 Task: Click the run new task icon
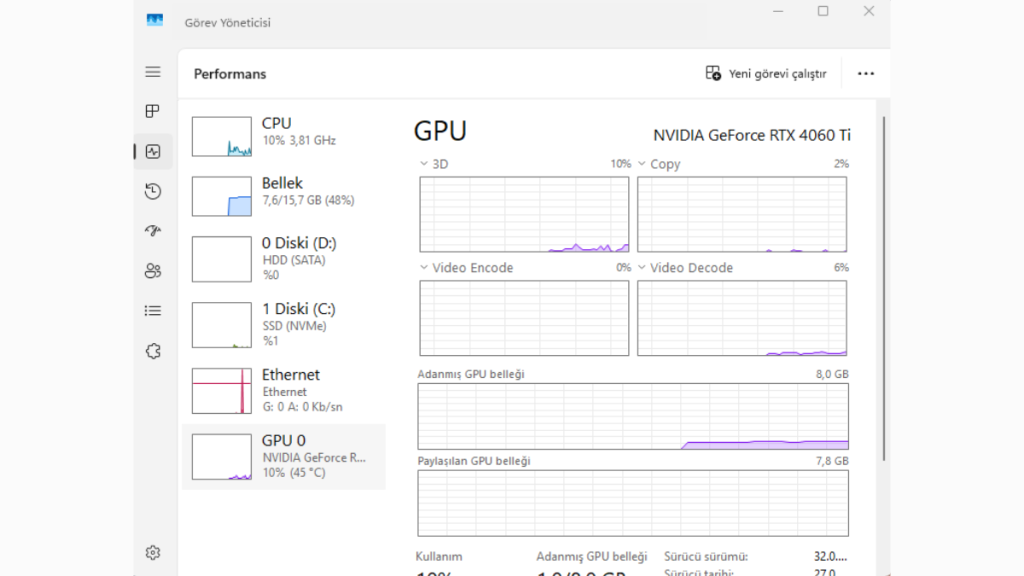click(x=713, y=73)
